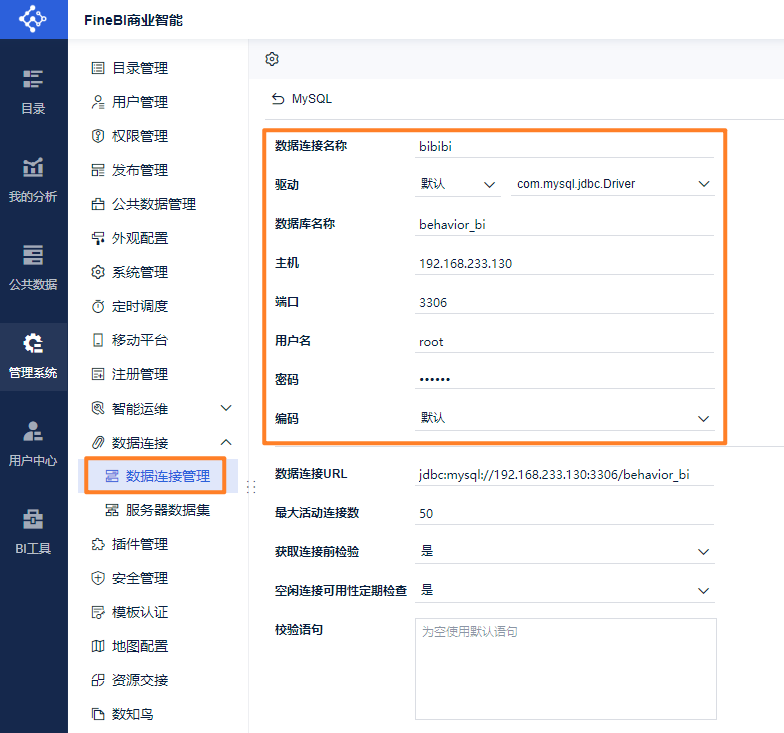Click the 用户管理 person icon
Screen dimensions: 784x733
click(98, 102)
